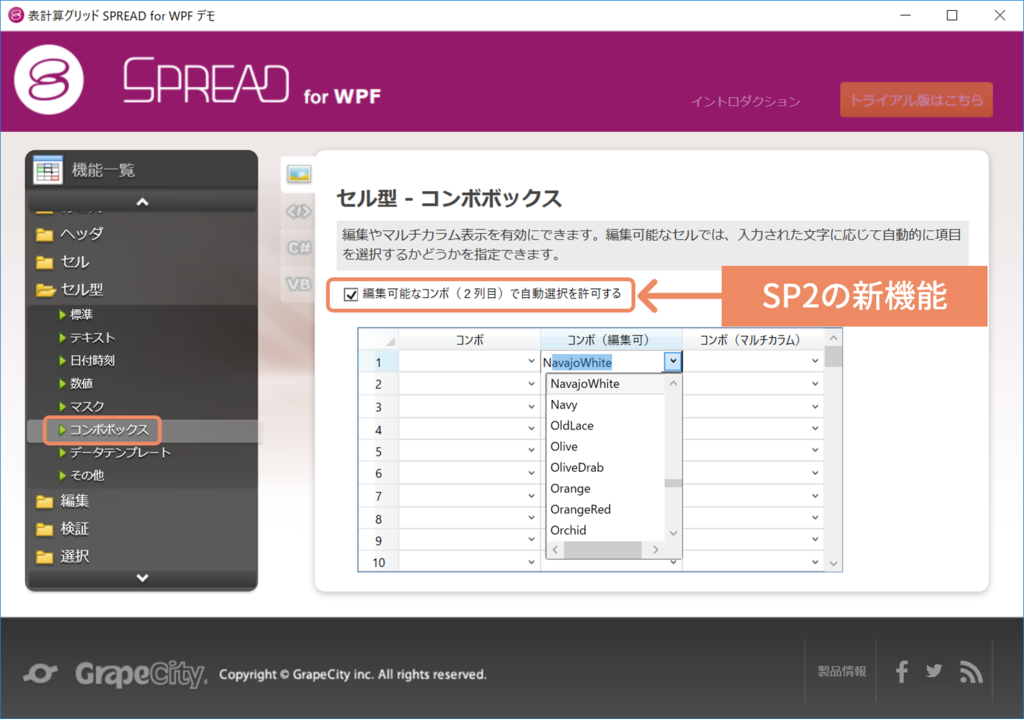1024x719 pixels.
Task: Select the 日付時刻 cell type item
Action: coord(88,360)
